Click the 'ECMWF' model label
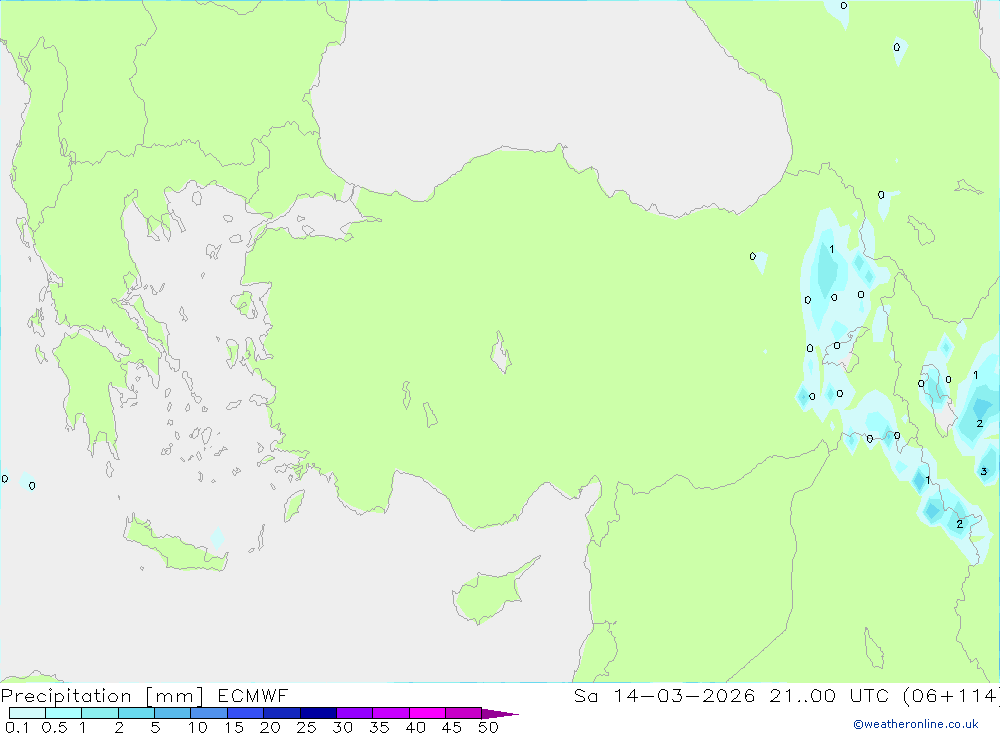This screenshot has width=1000, height=733. point(253,695)
